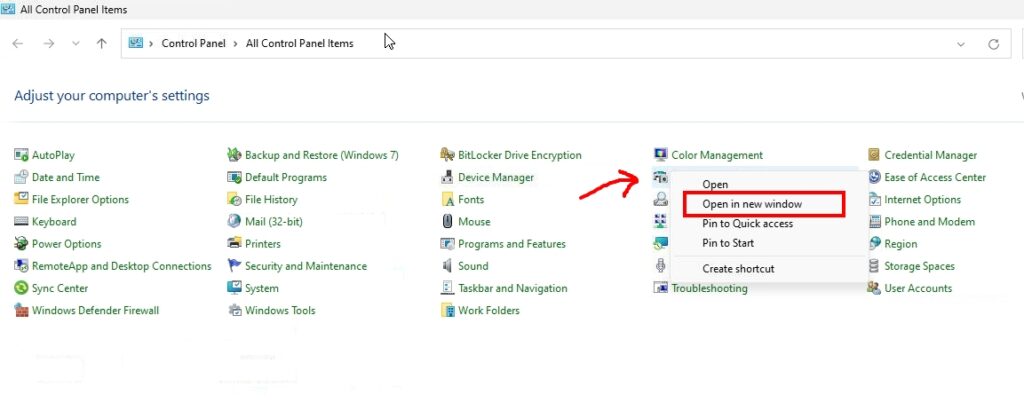The width and height of the screenshot is (1024, 410).
Task: Open the Work Folders icon
Action: click(447, 311)
